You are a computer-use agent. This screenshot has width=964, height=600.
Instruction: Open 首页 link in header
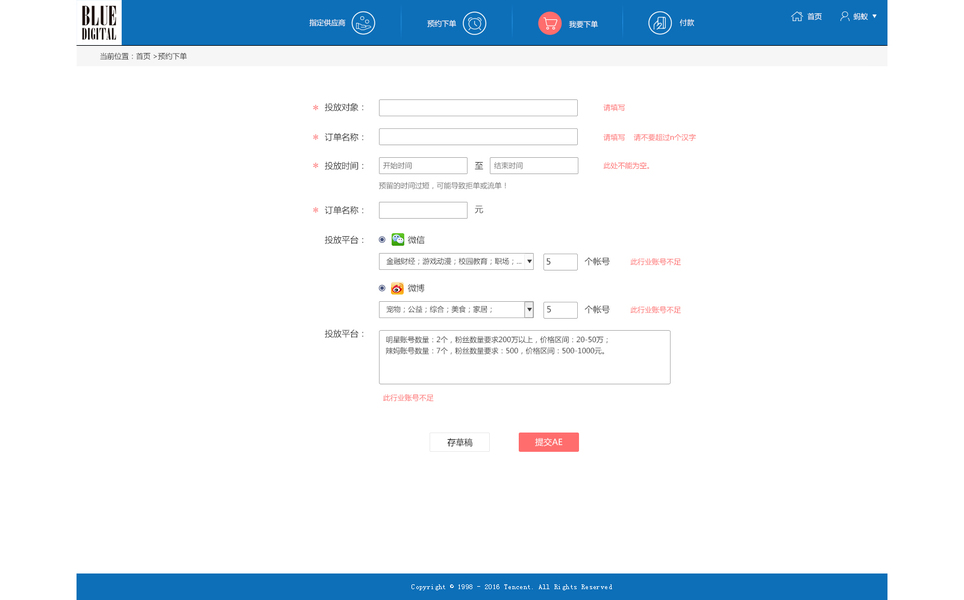(x=815, y=17)
